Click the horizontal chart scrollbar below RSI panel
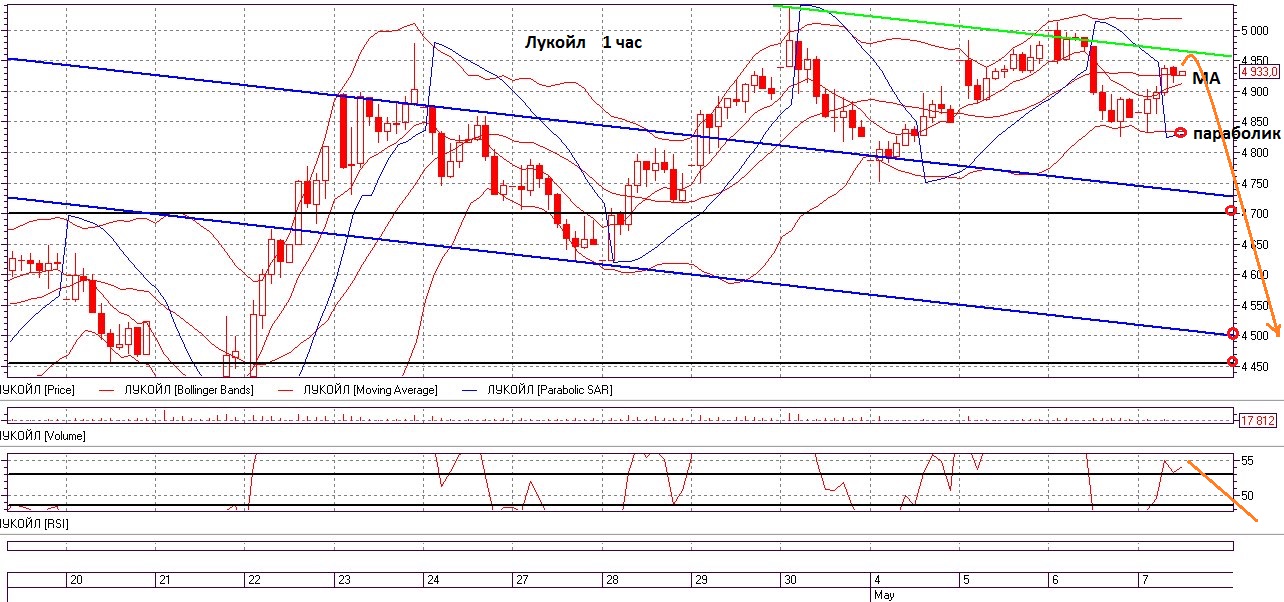1284x602 pixels. click(620, 546)
